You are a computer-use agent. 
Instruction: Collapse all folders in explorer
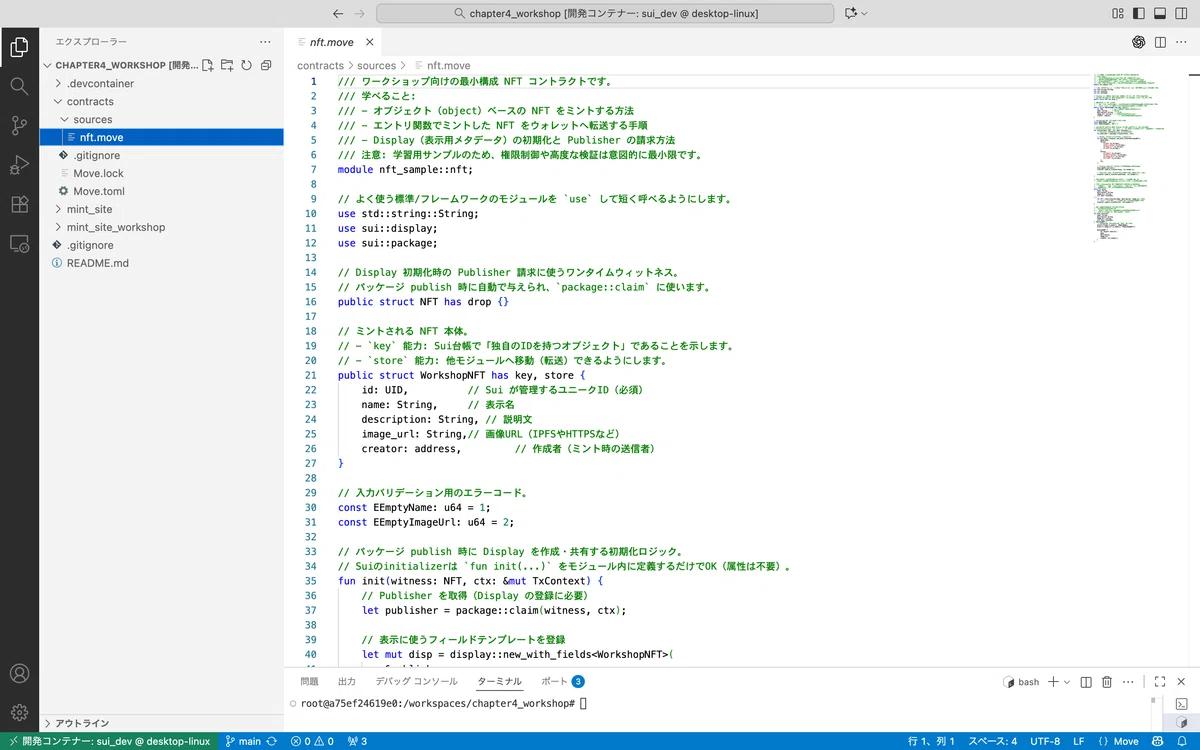point(266,65)
